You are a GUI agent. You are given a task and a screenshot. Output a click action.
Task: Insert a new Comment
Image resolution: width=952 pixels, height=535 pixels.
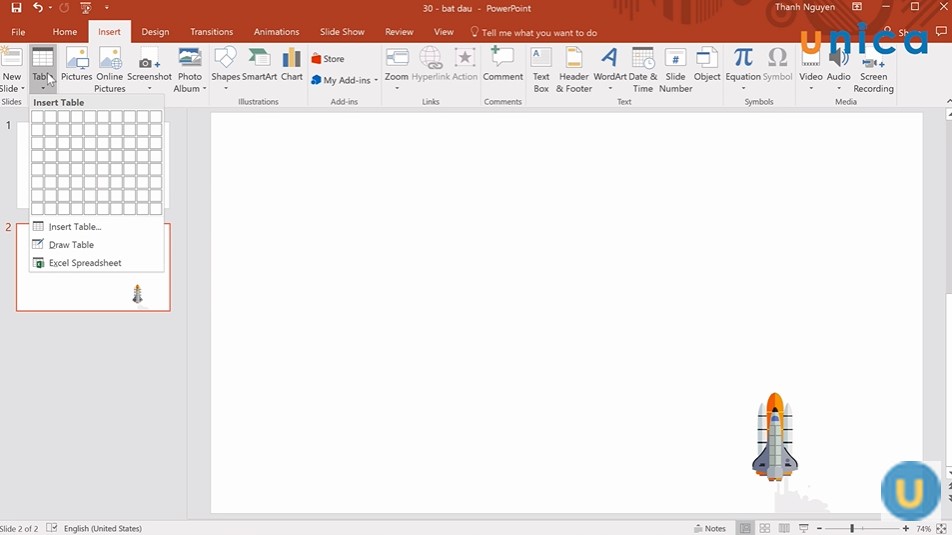point(503,64)
